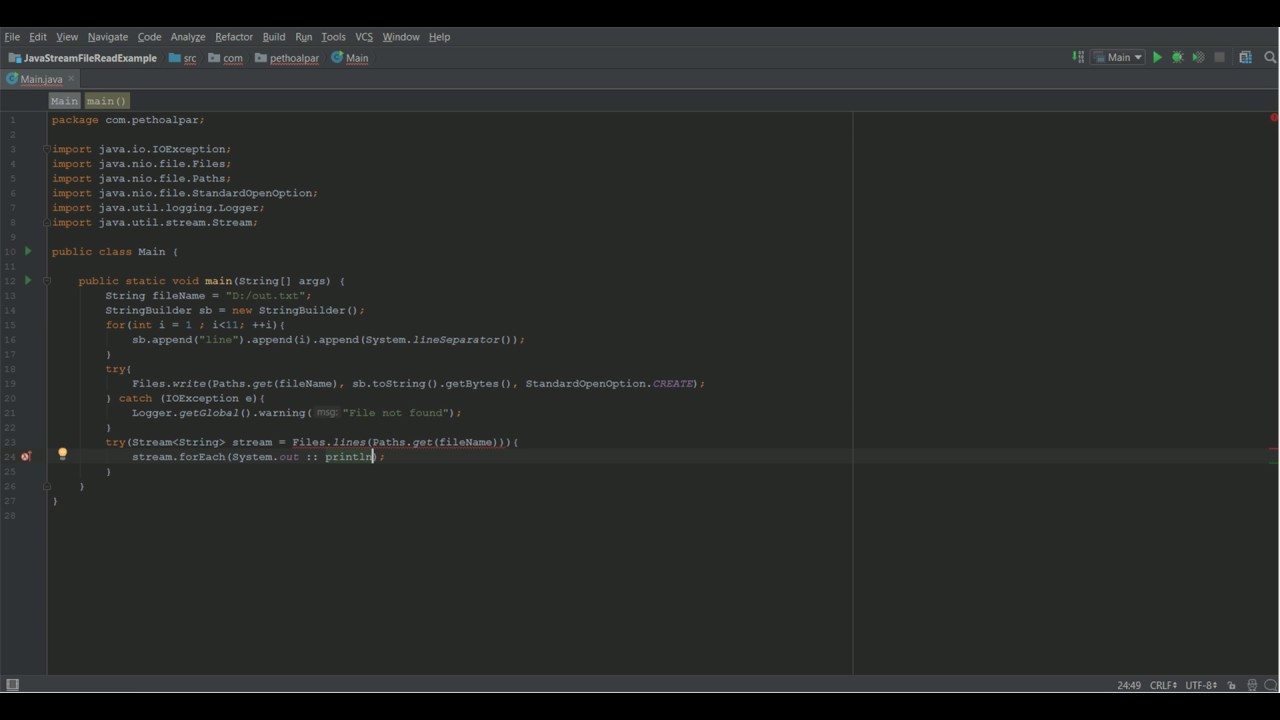Click the main() breadcrumb above editor
Viewport: 1280px width, 720px height.
point(106,101)
